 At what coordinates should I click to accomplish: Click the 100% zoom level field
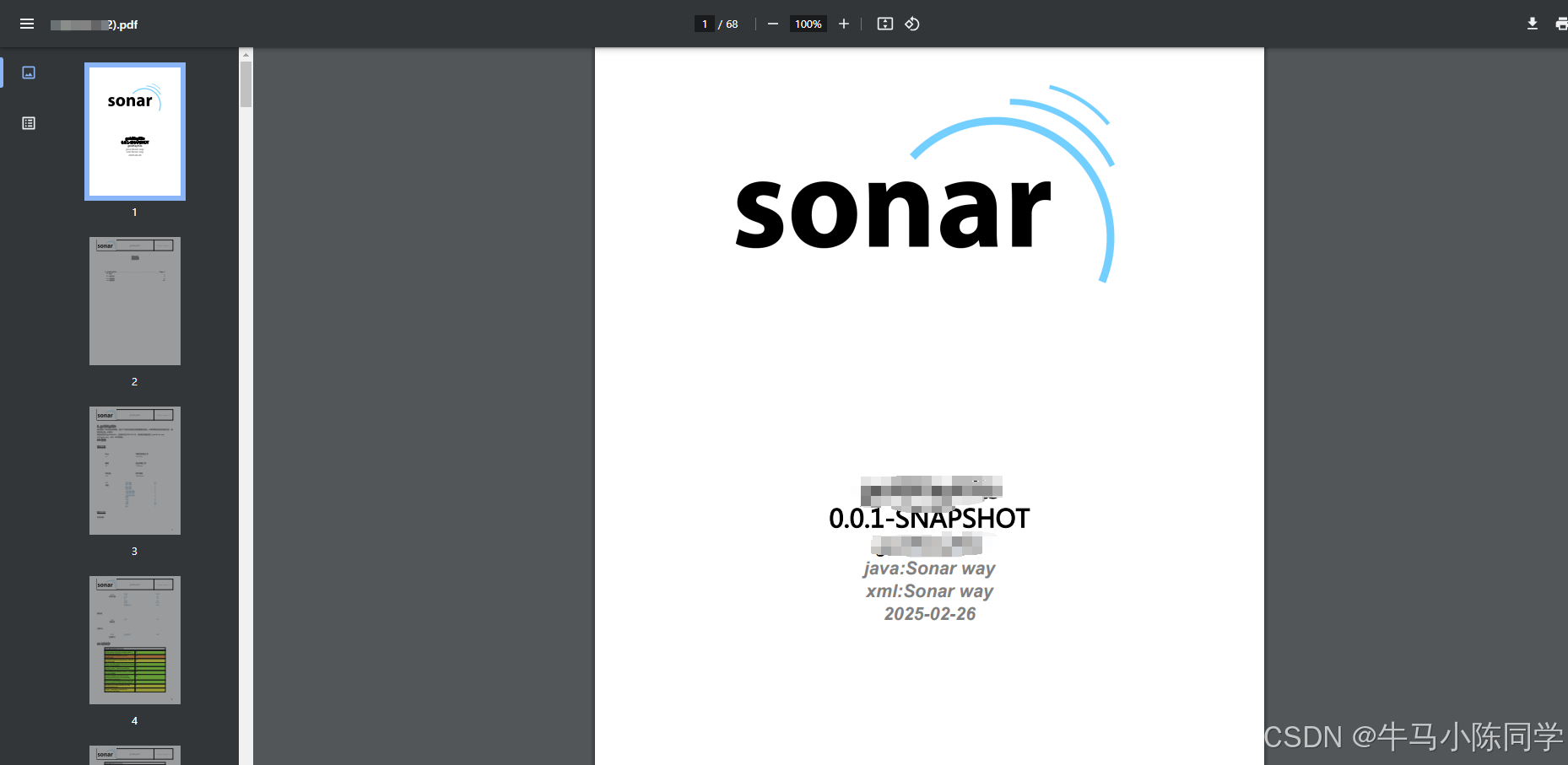pos(808,24)
